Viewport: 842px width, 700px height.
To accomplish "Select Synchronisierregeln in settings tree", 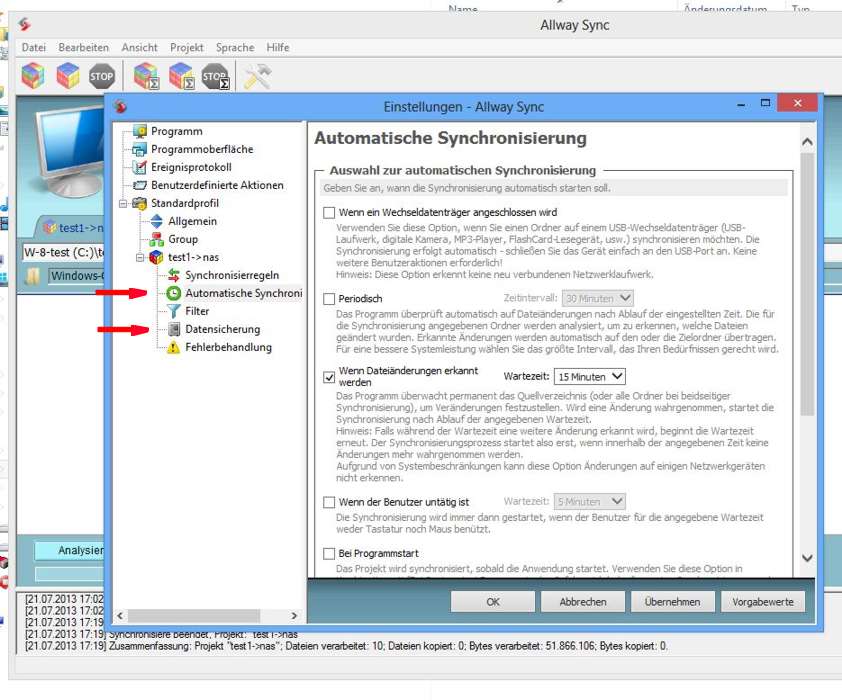I will [x=232, y=275].
